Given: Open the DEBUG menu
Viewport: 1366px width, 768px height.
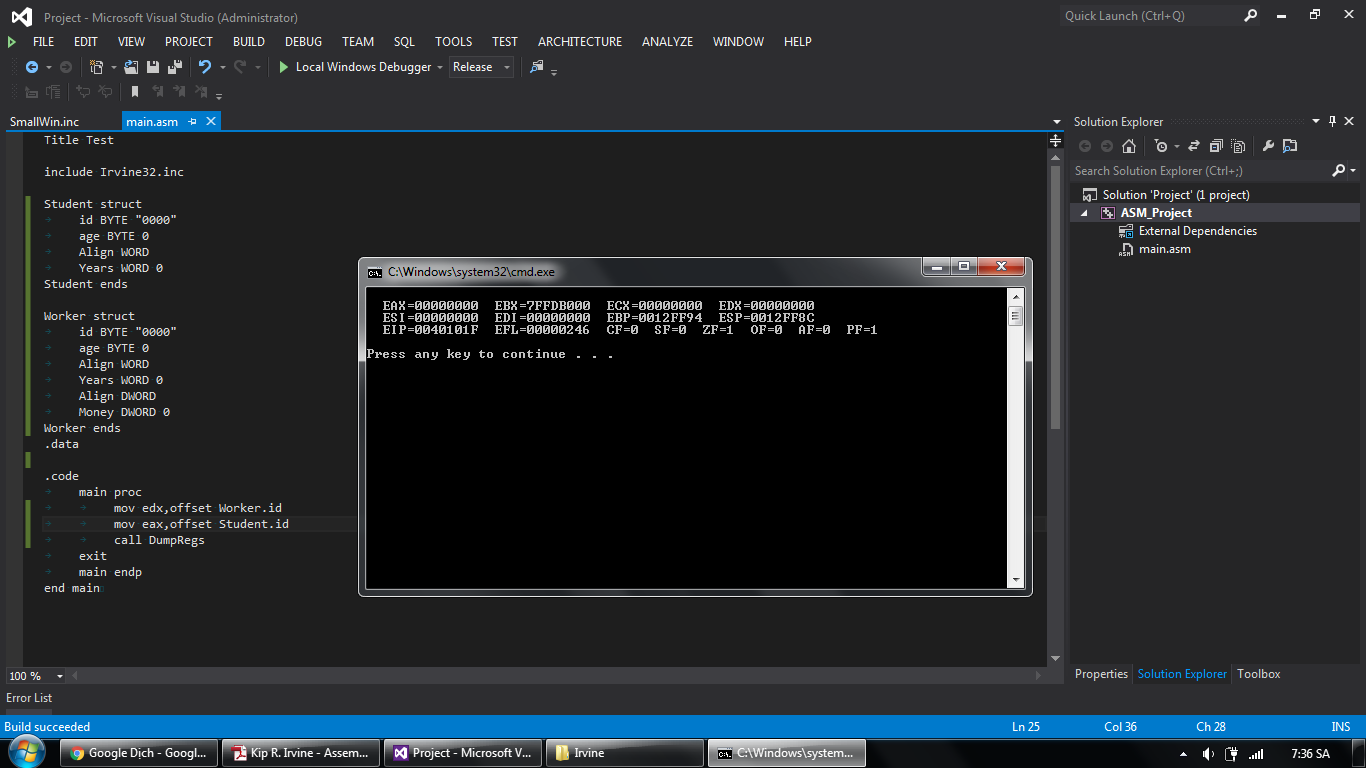Looking at the screenshot, I should click(x=303, y=42).
